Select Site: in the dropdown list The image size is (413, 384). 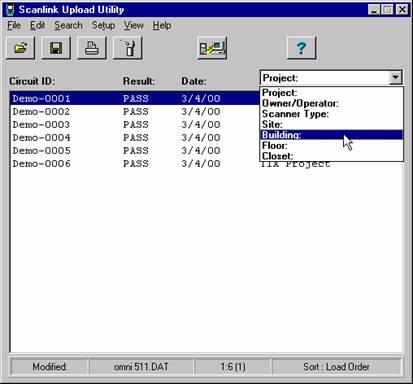coord(331,125)
